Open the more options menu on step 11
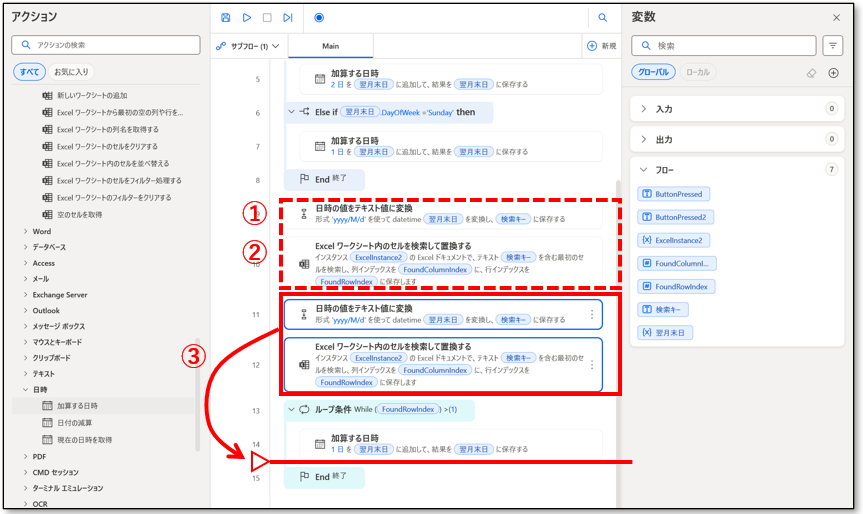This screenshot has height=514, width=863. (x=592, y=314)
